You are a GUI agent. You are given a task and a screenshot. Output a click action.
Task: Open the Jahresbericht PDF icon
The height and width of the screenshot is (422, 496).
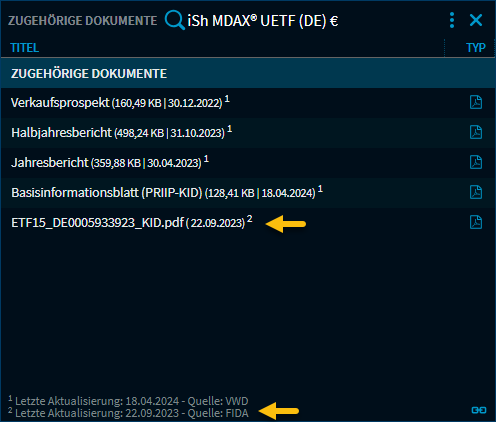(476, 162)
